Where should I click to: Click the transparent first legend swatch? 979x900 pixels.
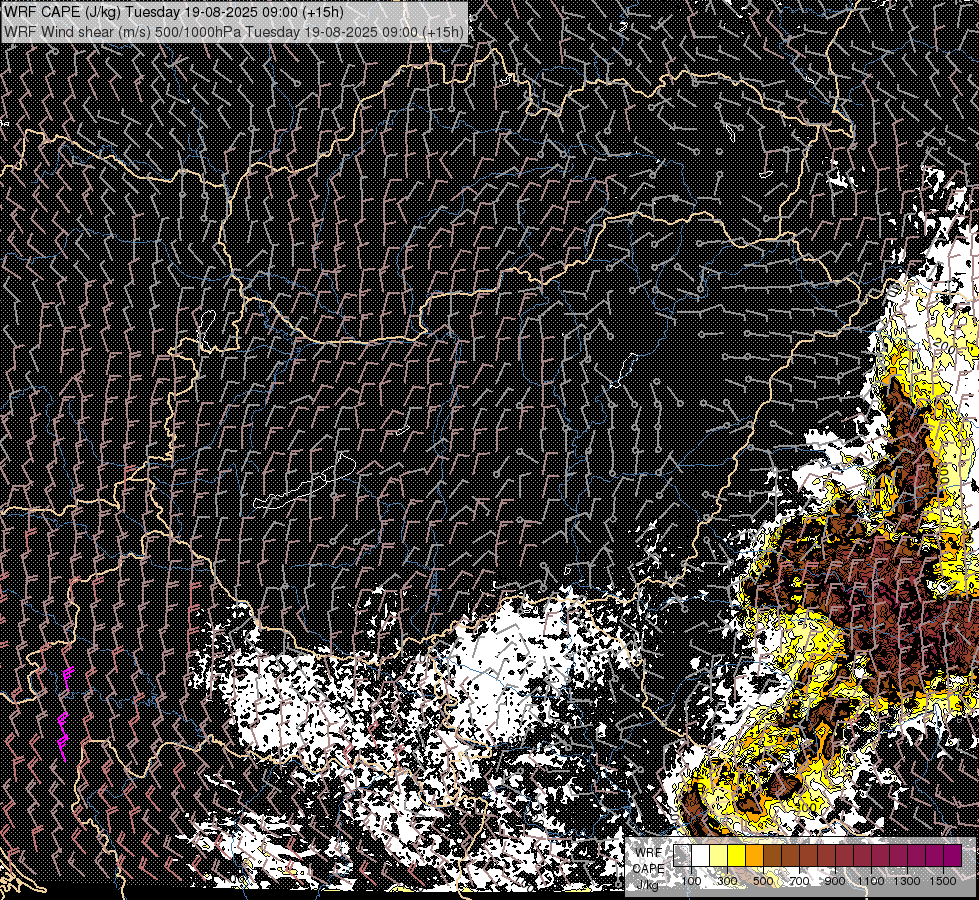pos(682,855)
